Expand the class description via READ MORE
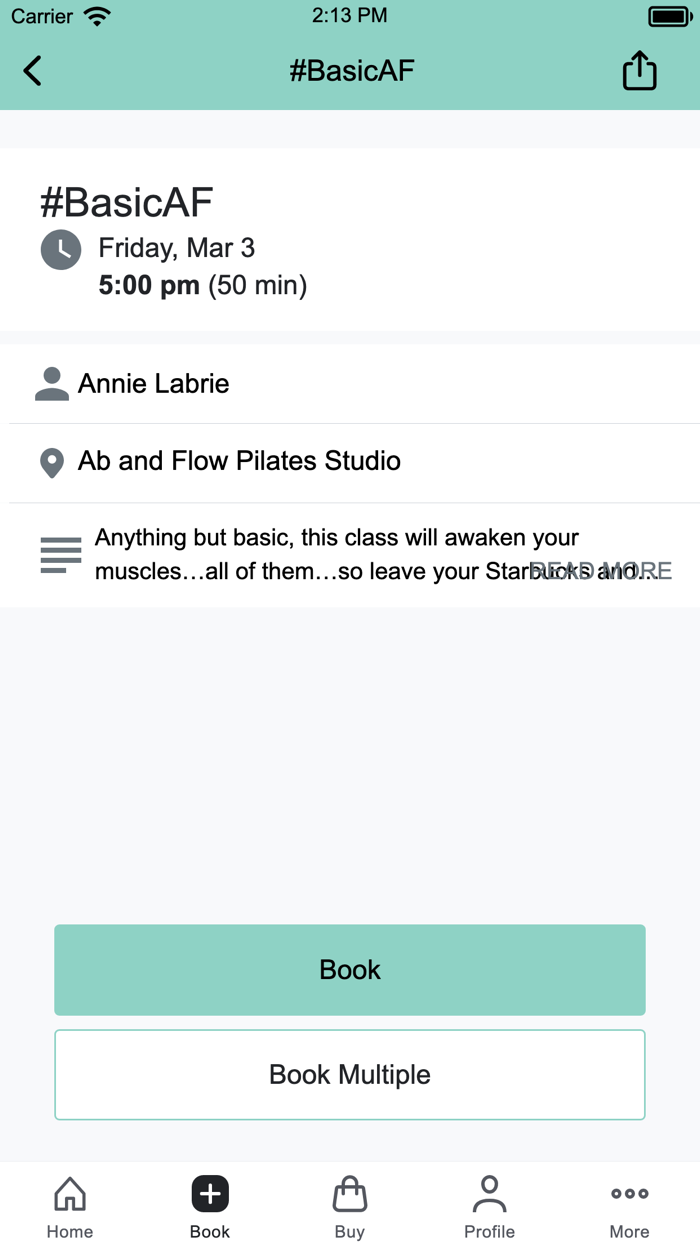The width and height of the screenshot is (700, 1244). coord(601,571)
